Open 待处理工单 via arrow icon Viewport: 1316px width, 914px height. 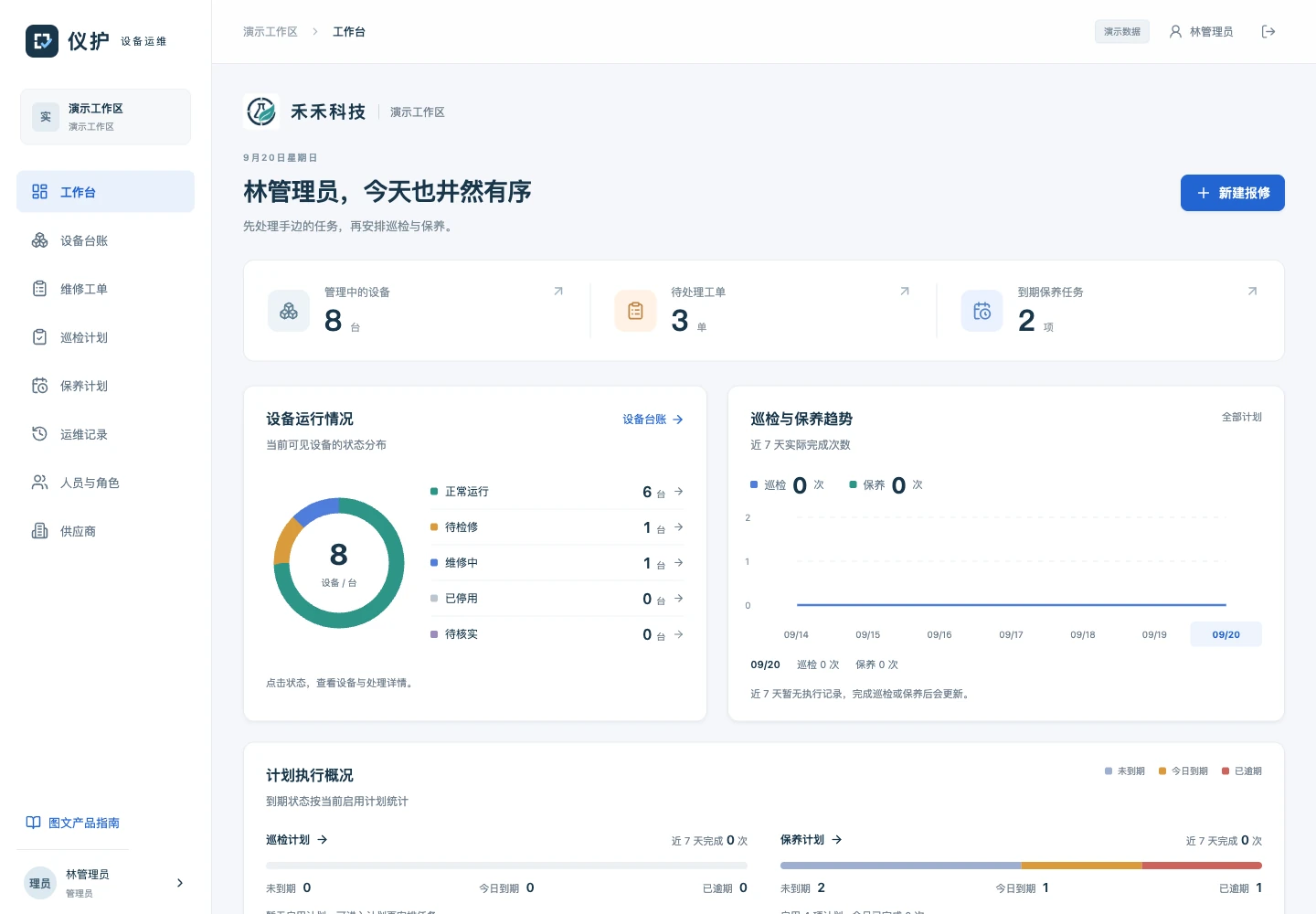(x=905, y=292)
